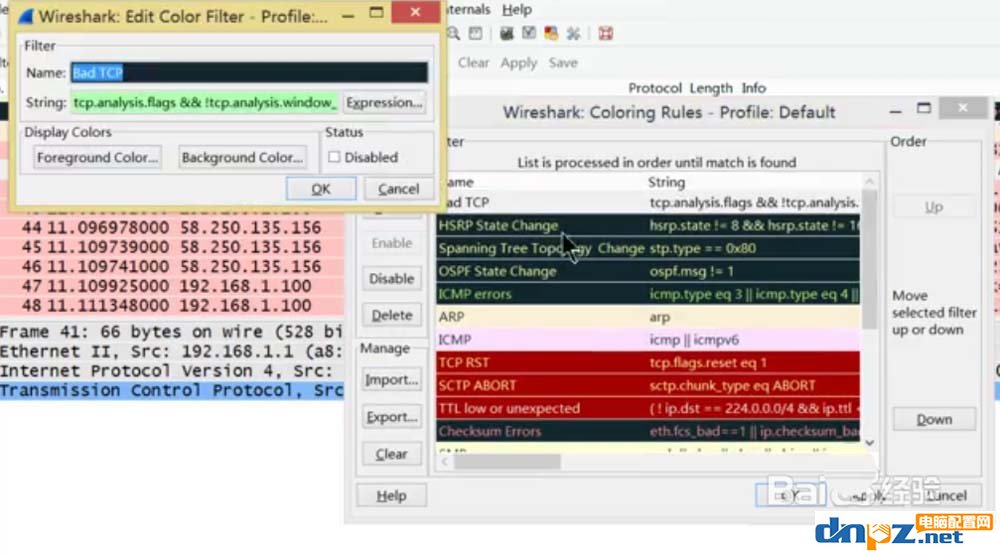Select Ethernet II detail line
The width and height of the screenshot is (1000, 556).
tap(172, 351)
